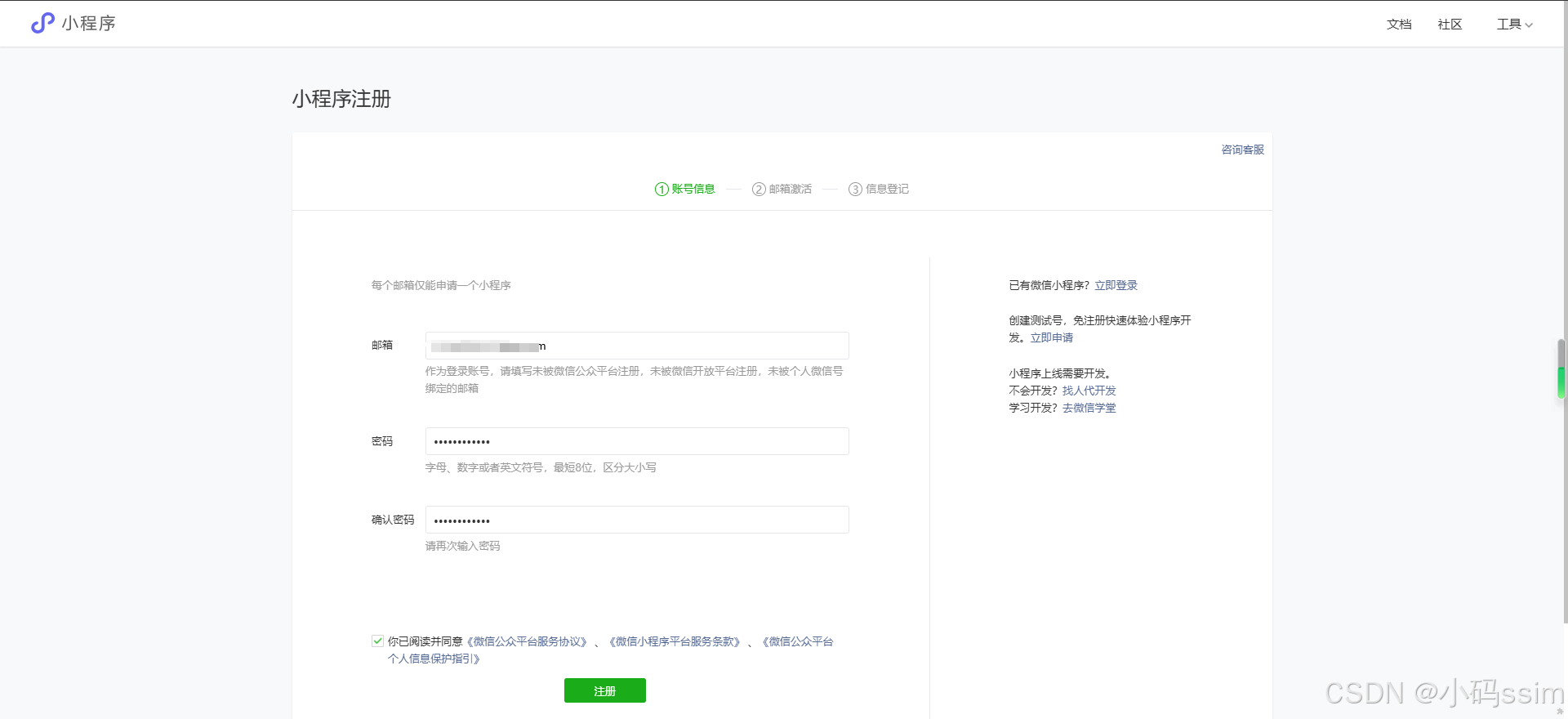Uncheck the agreement checkbox
The width and height of the screenshot is (1568, 719).
point(377,641)
